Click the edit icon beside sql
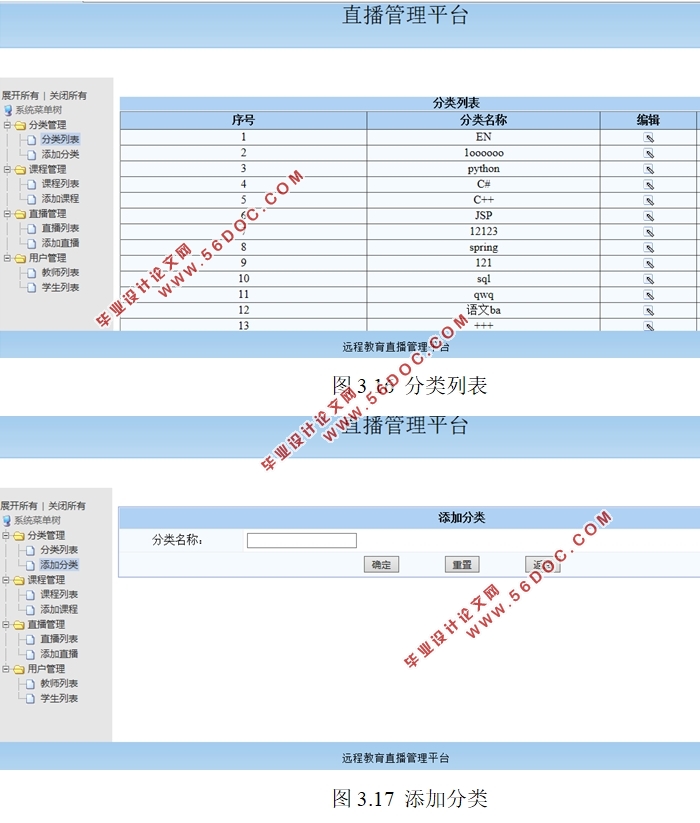The height and width of the screenshot is (823, 700). [648, 279]
